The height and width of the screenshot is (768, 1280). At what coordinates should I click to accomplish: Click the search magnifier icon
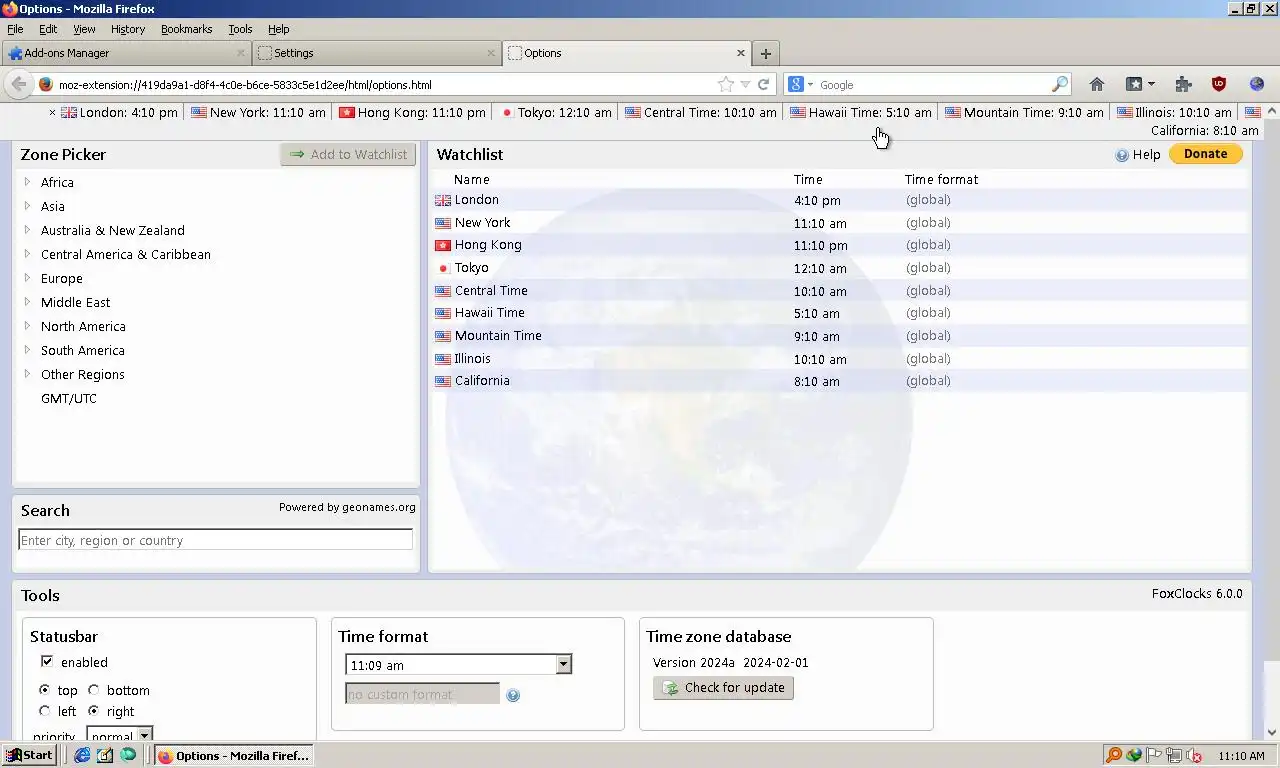click(x=1060, y=85)
